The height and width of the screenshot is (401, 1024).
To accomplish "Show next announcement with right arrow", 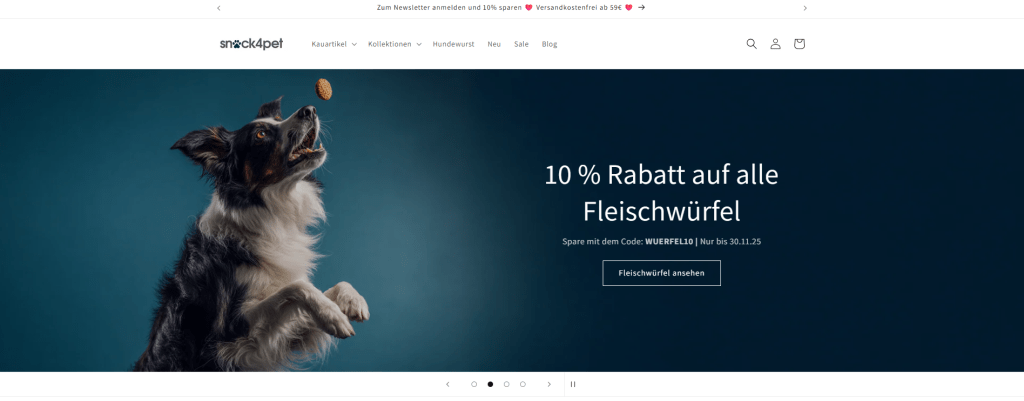I will [x=805, y=8].
